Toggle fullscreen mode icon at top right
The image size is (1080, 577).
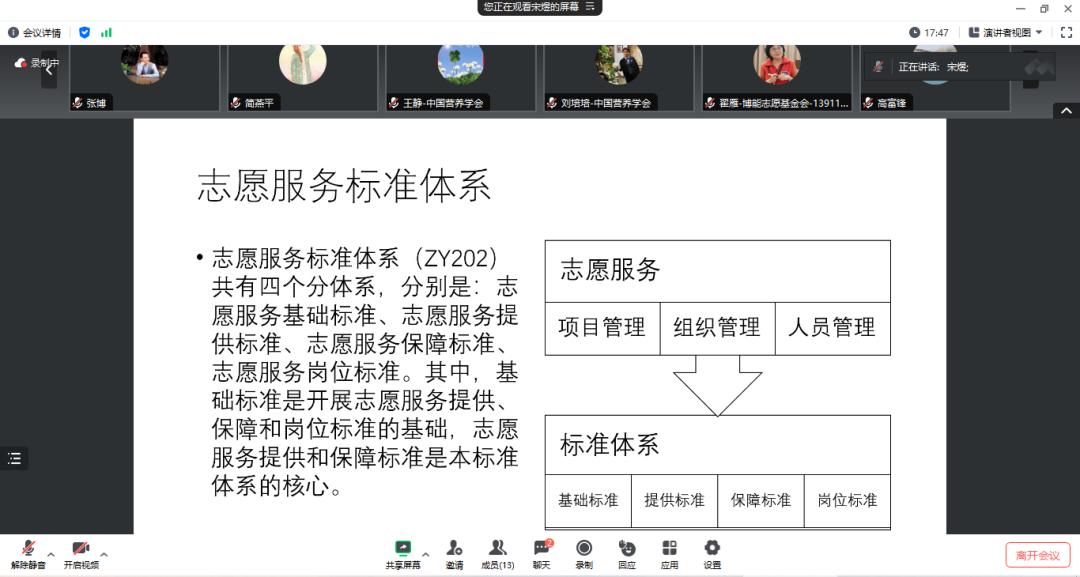point(1066,33)
